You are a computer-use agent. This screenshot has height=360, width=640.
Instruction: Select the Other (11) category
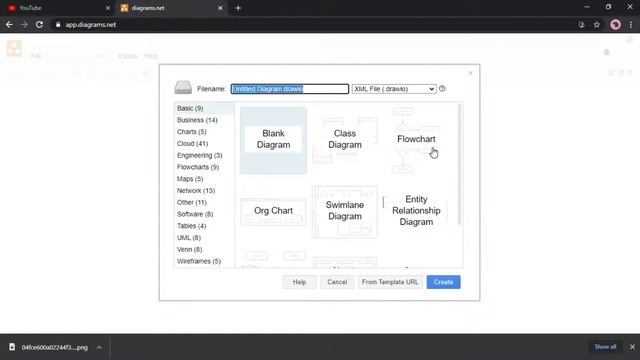point(204,202)
